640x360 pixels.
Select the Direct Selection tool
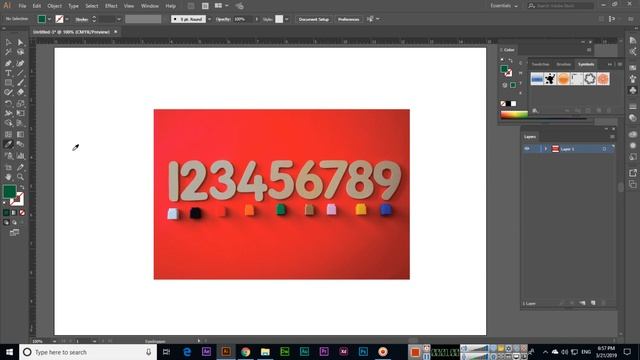coord(20,42)
